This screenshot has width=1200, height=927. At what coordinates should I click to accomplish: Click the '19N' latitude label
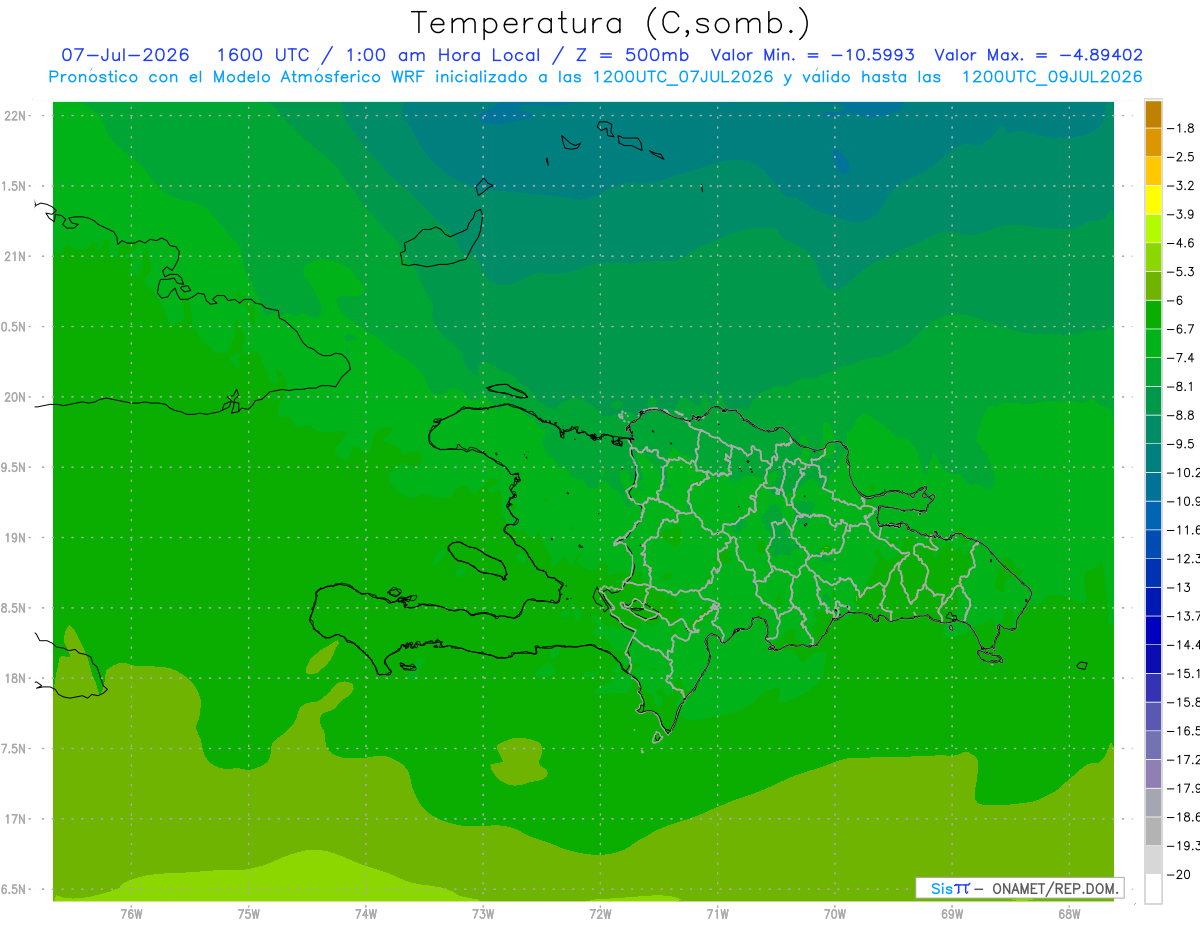click(14, 538)
